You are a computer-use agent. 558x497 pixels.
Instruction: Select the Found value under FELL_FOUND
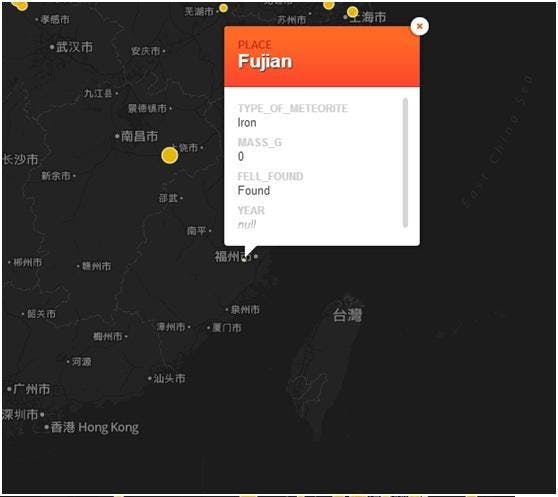coord(253,191)
